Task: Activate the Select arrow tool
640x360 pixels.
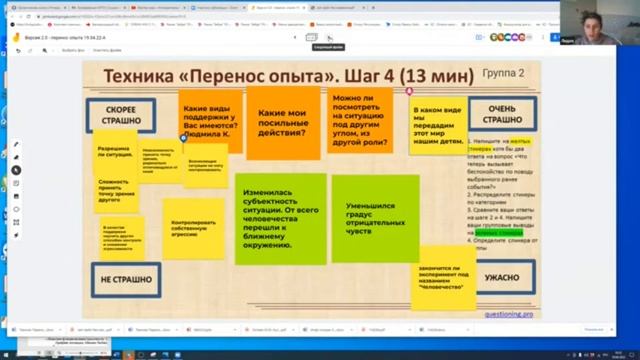Action: pyautogui.click(x=16, y=170)
